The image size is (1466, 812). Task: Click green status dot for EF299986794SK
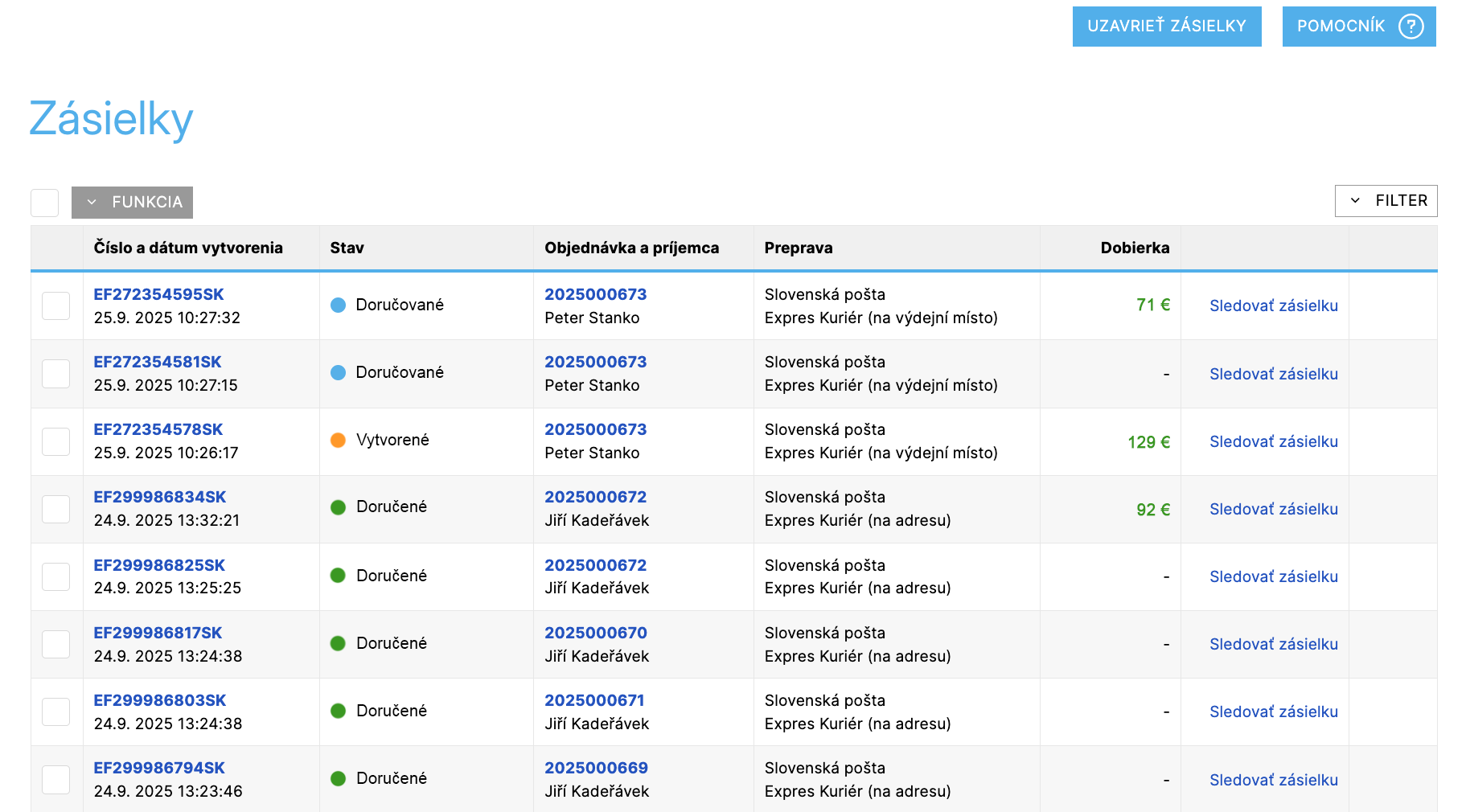[x=339, y=778]
